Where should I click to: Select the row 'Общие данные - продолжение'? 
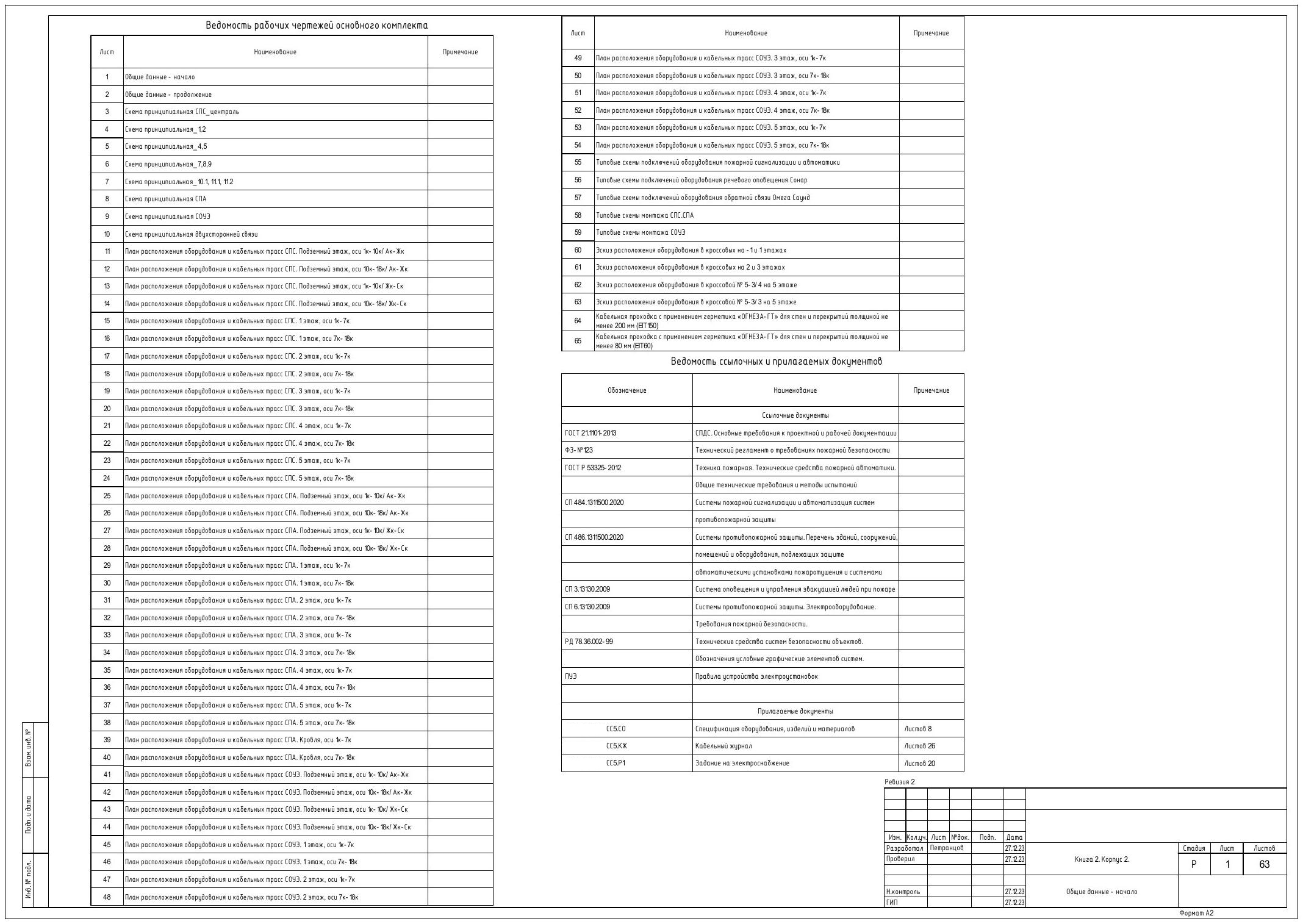tap(292, 95)
